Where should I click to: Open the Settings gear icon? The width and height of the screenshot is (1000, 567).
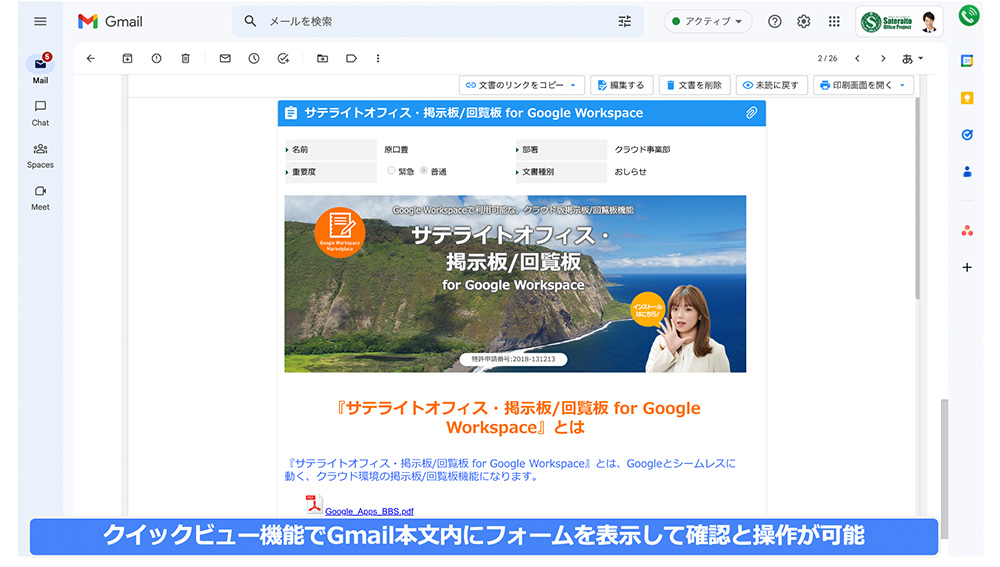[x=804, y=22]
